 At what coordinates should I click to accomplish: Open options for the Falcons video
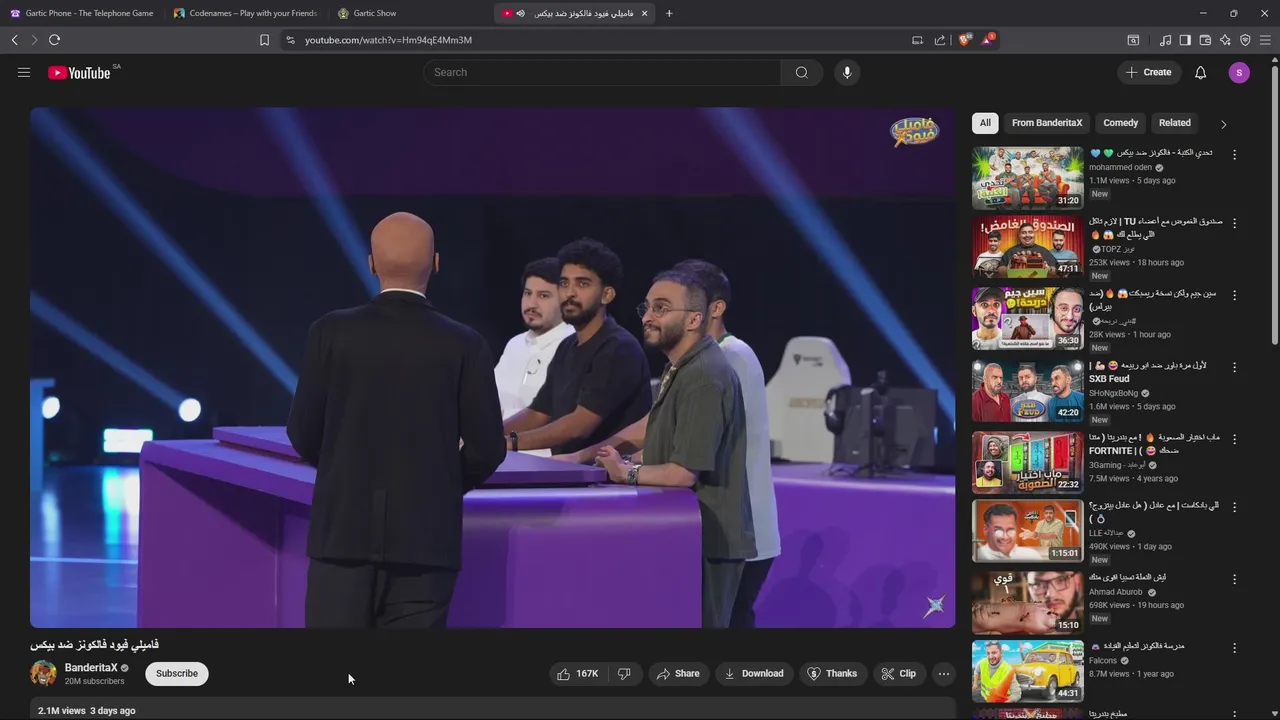1234,648
